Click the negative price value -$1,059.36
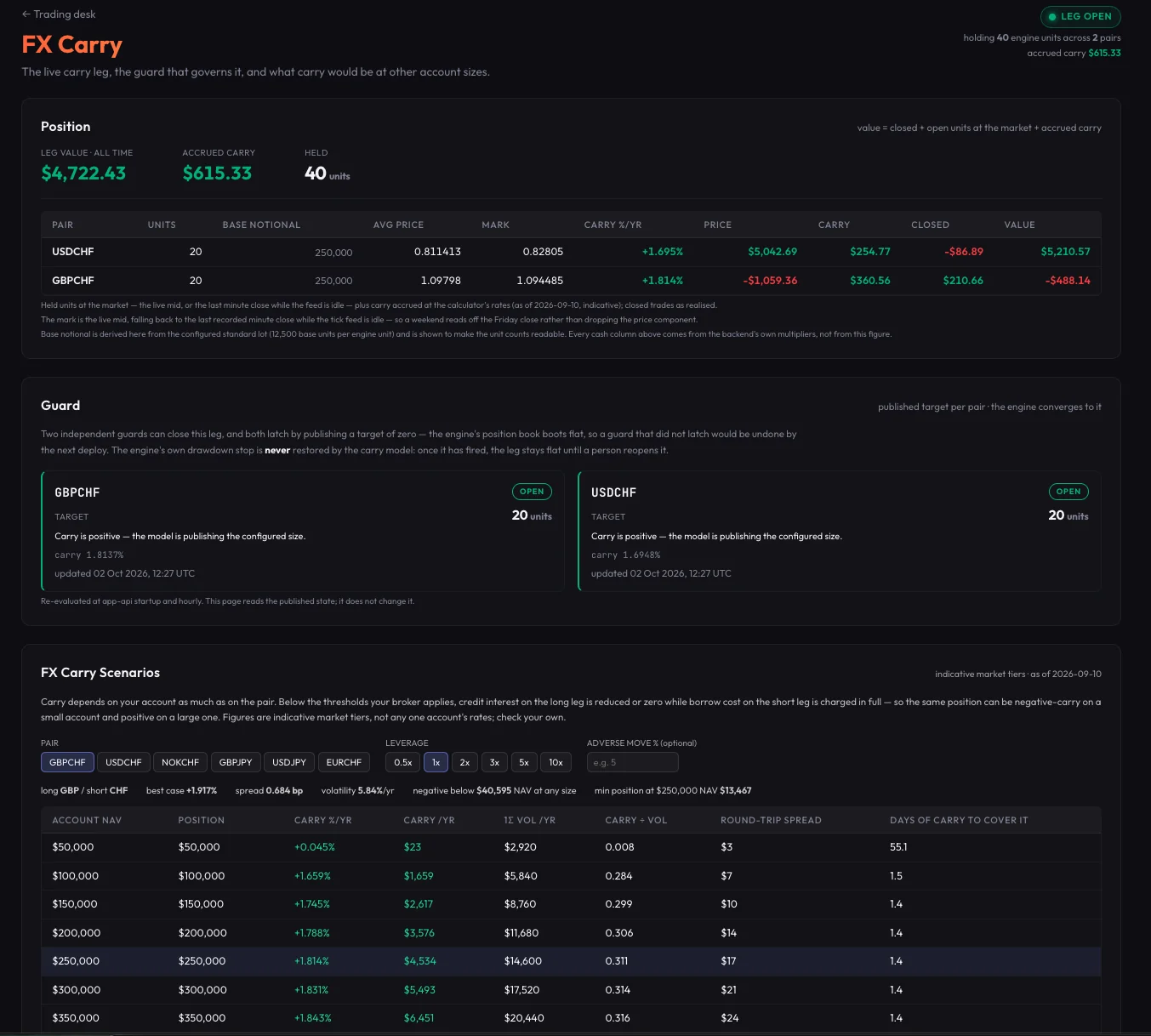 point(770,281)
